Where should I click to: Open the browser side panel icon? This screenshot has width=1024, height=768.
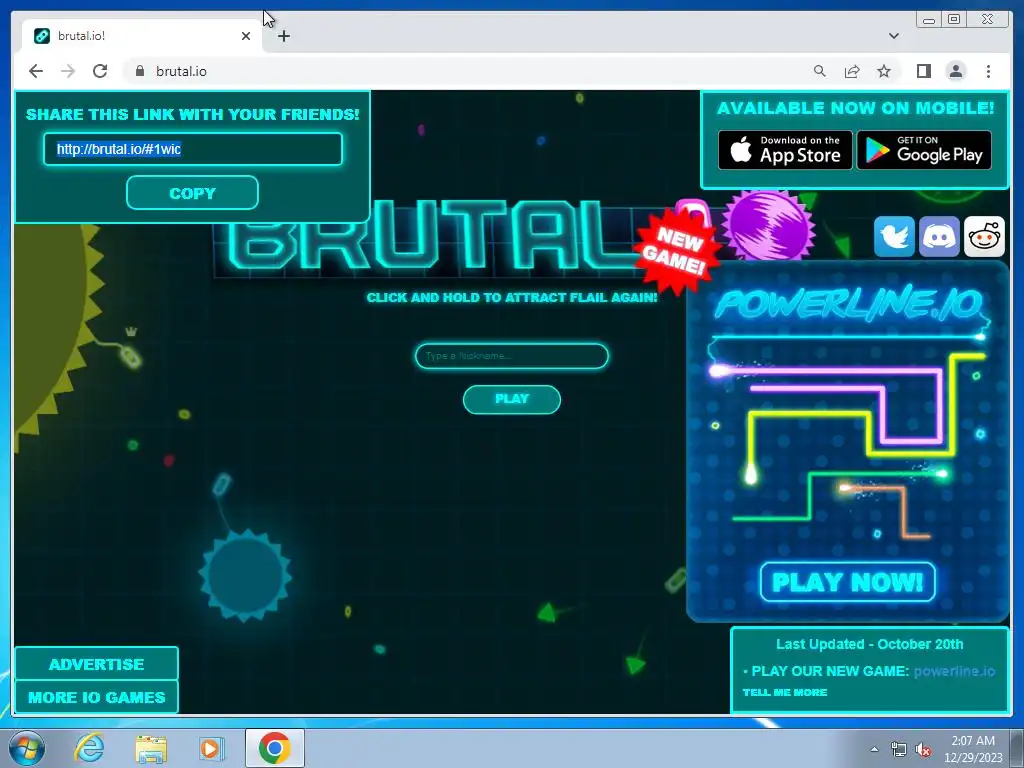pos(923,71)
